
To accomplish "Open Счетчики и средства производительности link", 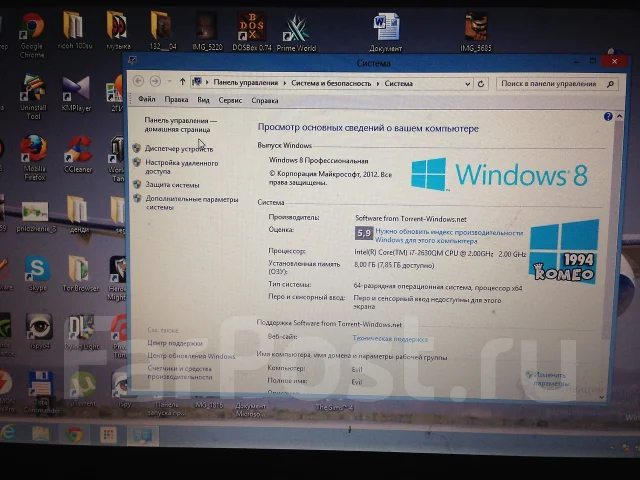I will [180, 372].
